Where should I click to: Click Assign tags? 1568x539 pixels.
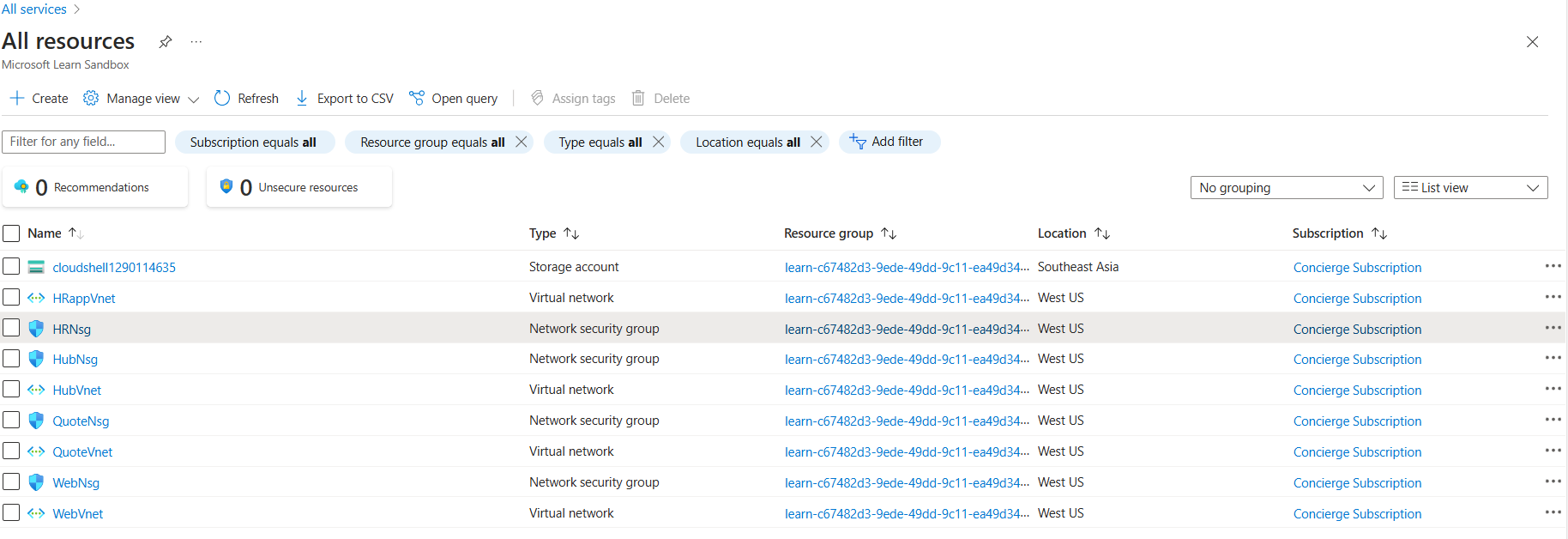coord(573,99)
